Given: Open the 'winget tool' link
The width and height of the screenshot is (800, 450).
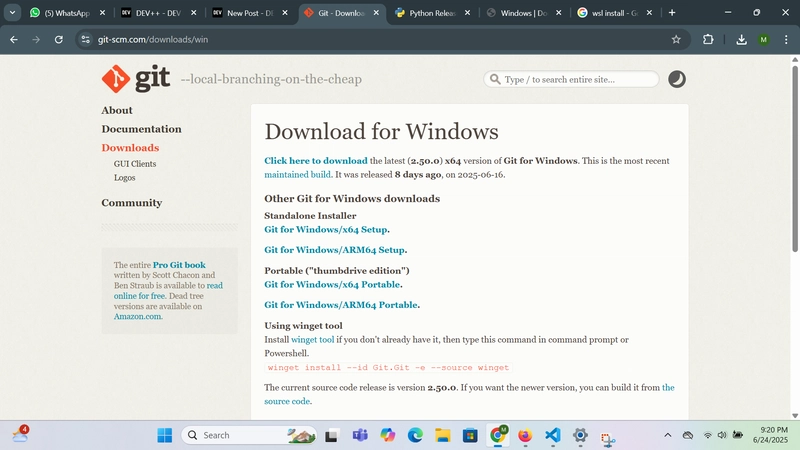Looking at the screenshot, I should 312,339.
